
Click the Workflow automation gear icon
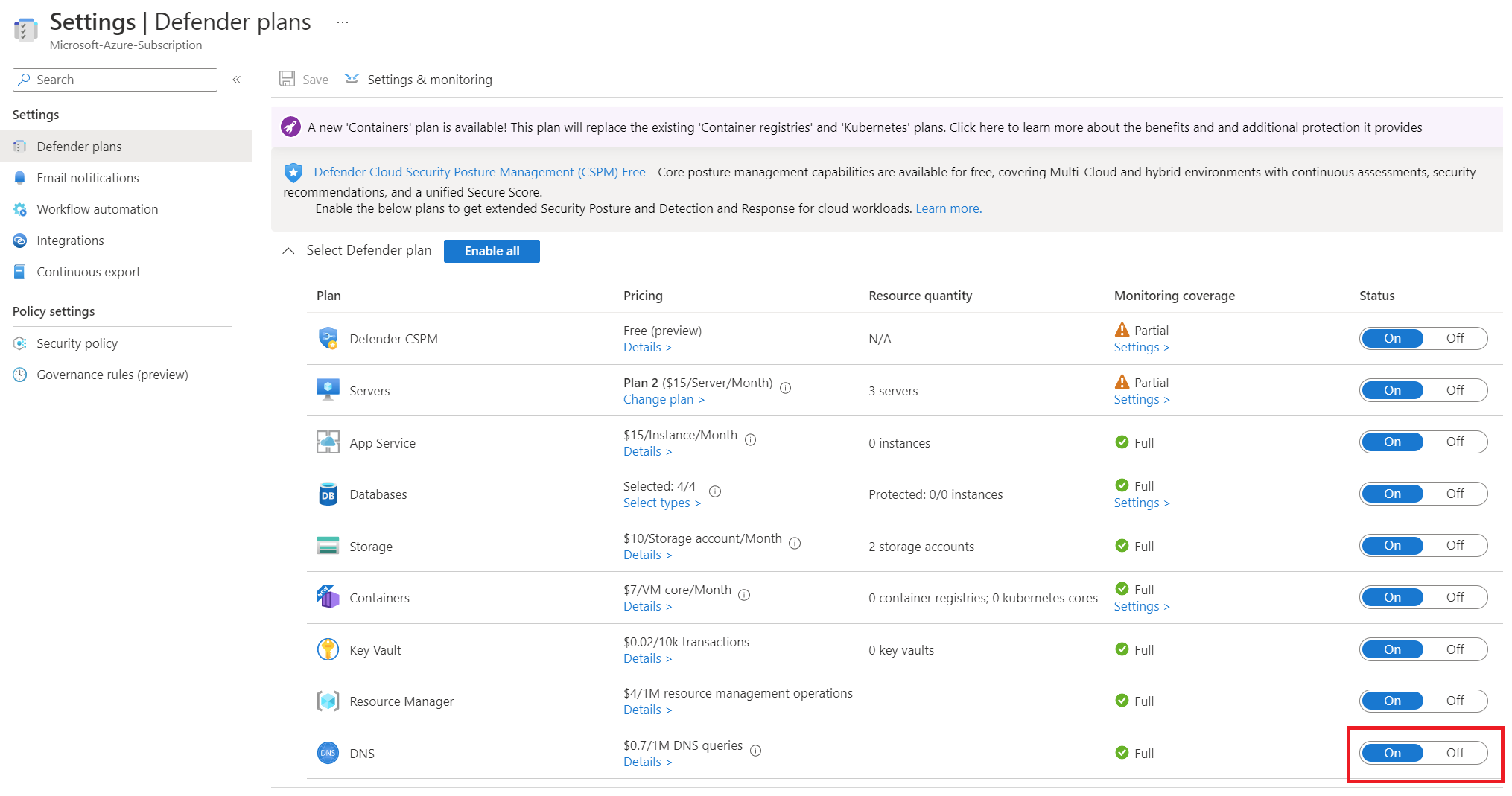[20, 209]
